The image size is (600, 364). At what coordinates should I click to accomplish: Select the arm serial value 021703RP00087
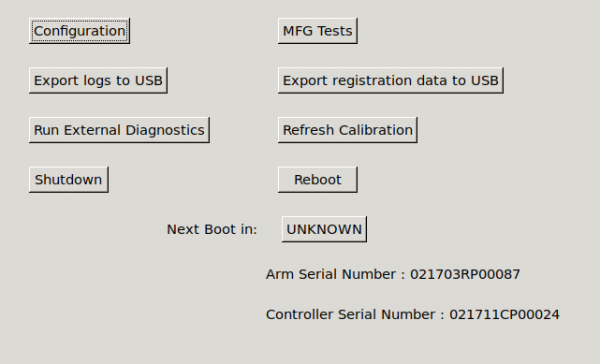pyautogui.click(x=465, y=274)
